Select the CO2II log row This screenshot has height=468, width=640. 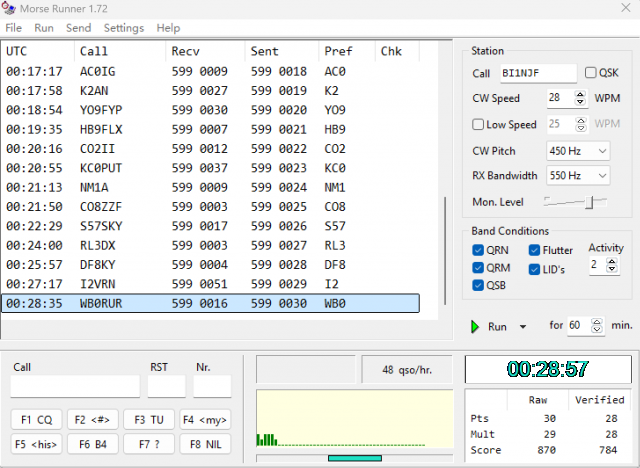click(211, 149)
